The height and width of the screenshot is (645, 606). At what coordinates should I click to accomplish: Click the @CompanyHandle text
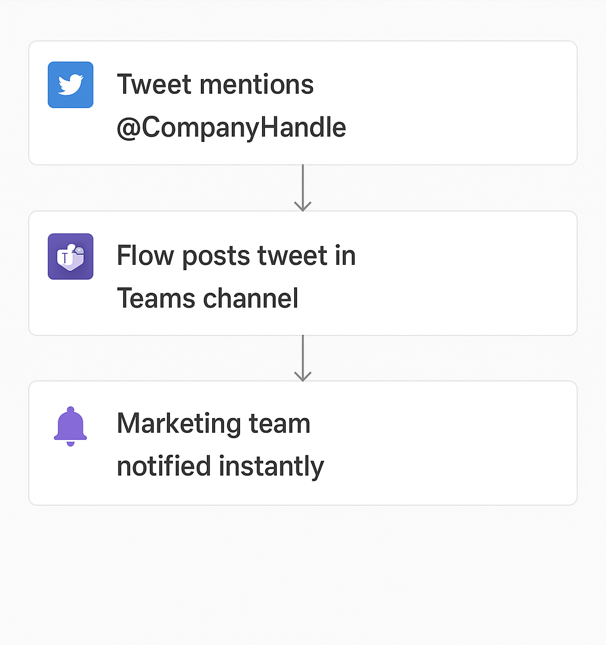coord(231,128)
